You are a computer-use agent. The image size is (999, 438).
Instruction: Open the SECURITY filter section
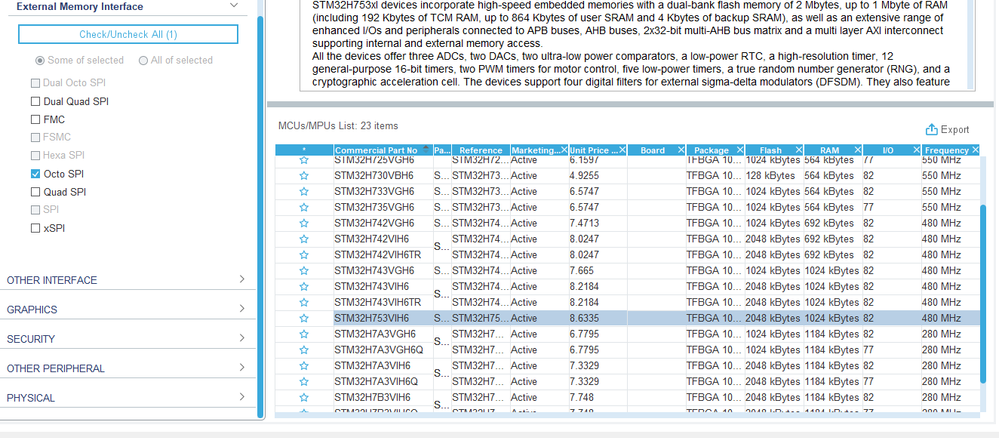click(x=242, y=338)
